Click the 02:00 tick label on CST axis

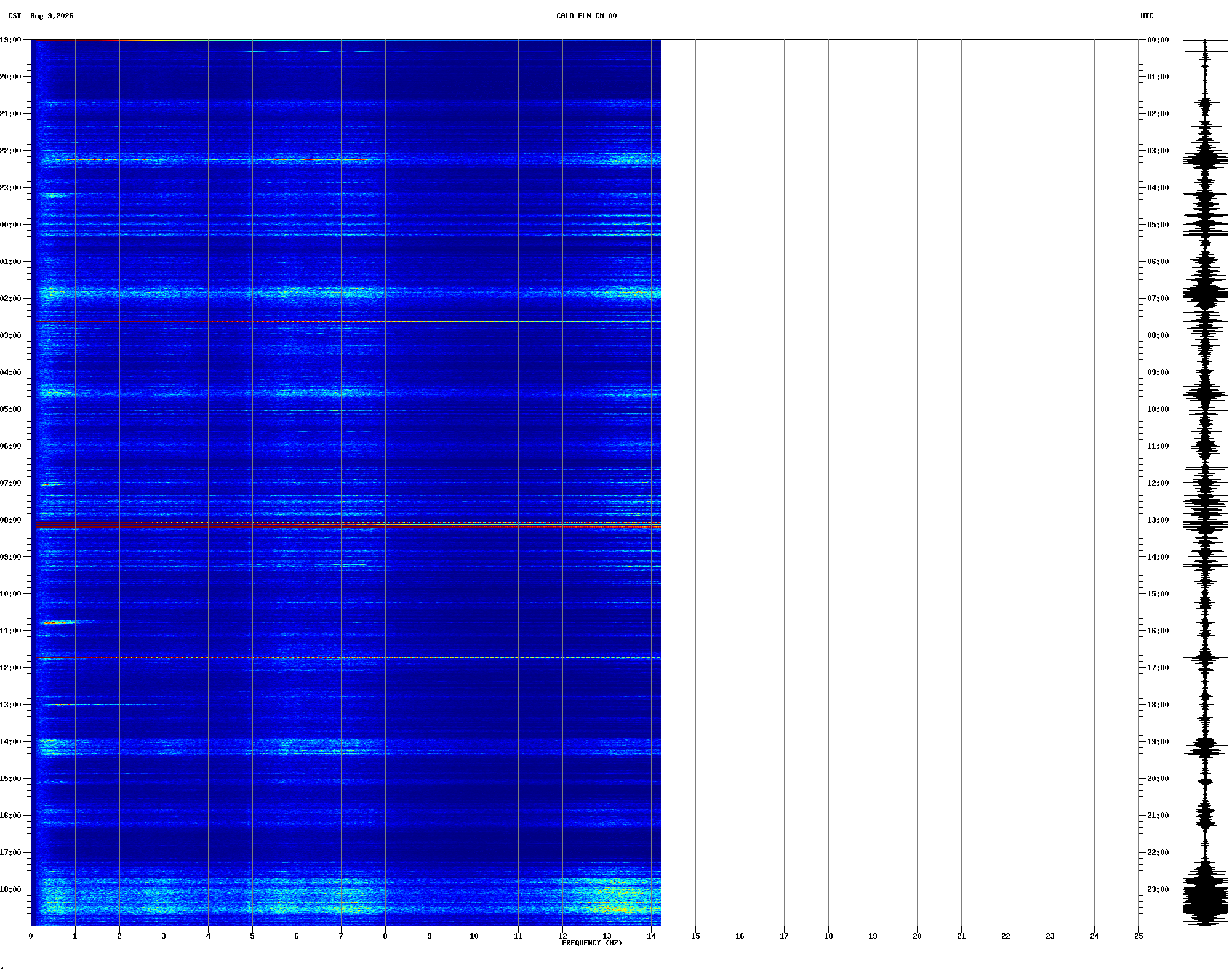pos(10,299)
